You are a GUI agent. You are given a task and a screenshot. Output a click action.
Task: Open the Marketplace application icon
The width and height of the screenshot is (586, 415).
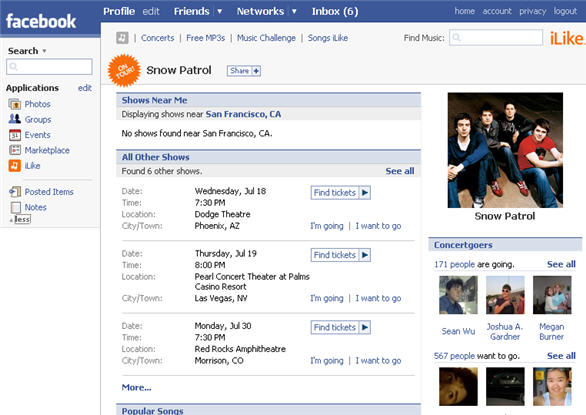point(15,150)
